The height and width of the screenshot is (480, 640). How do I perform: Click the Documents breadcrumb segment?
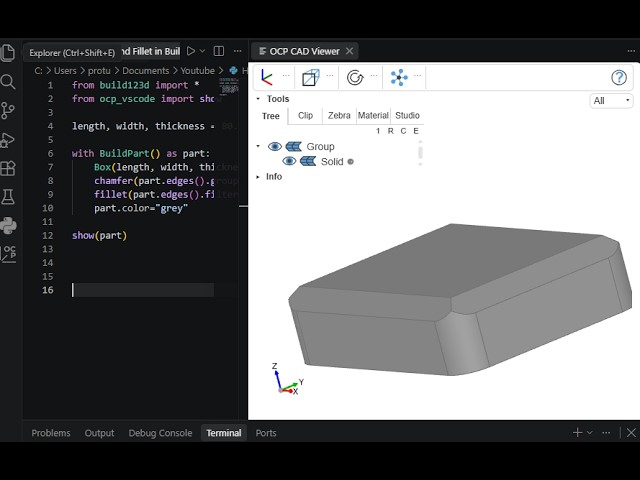point(146,71)
